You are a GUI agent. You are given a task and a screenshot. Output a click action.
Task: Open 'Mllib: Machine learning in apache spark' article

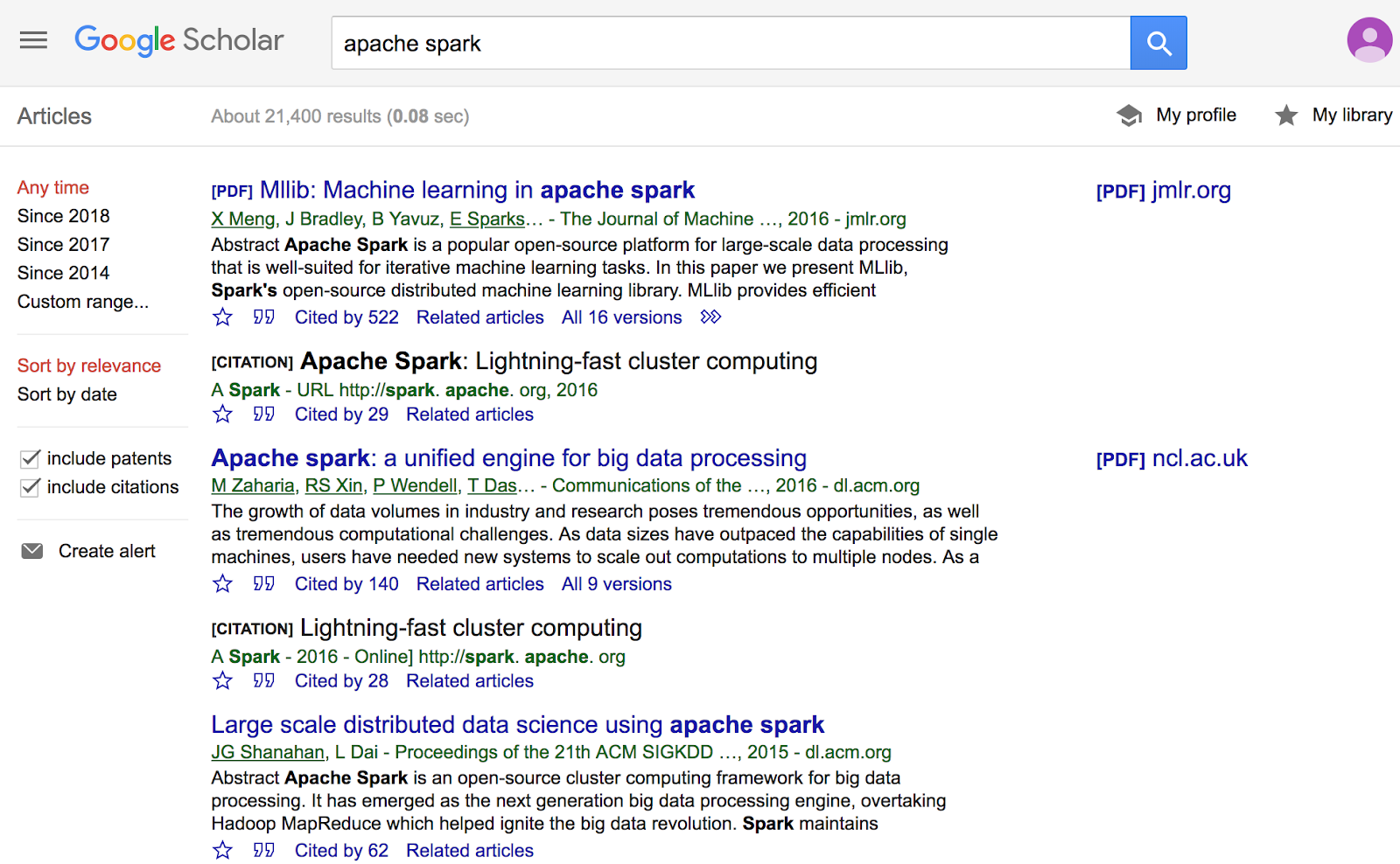point(477,190)
